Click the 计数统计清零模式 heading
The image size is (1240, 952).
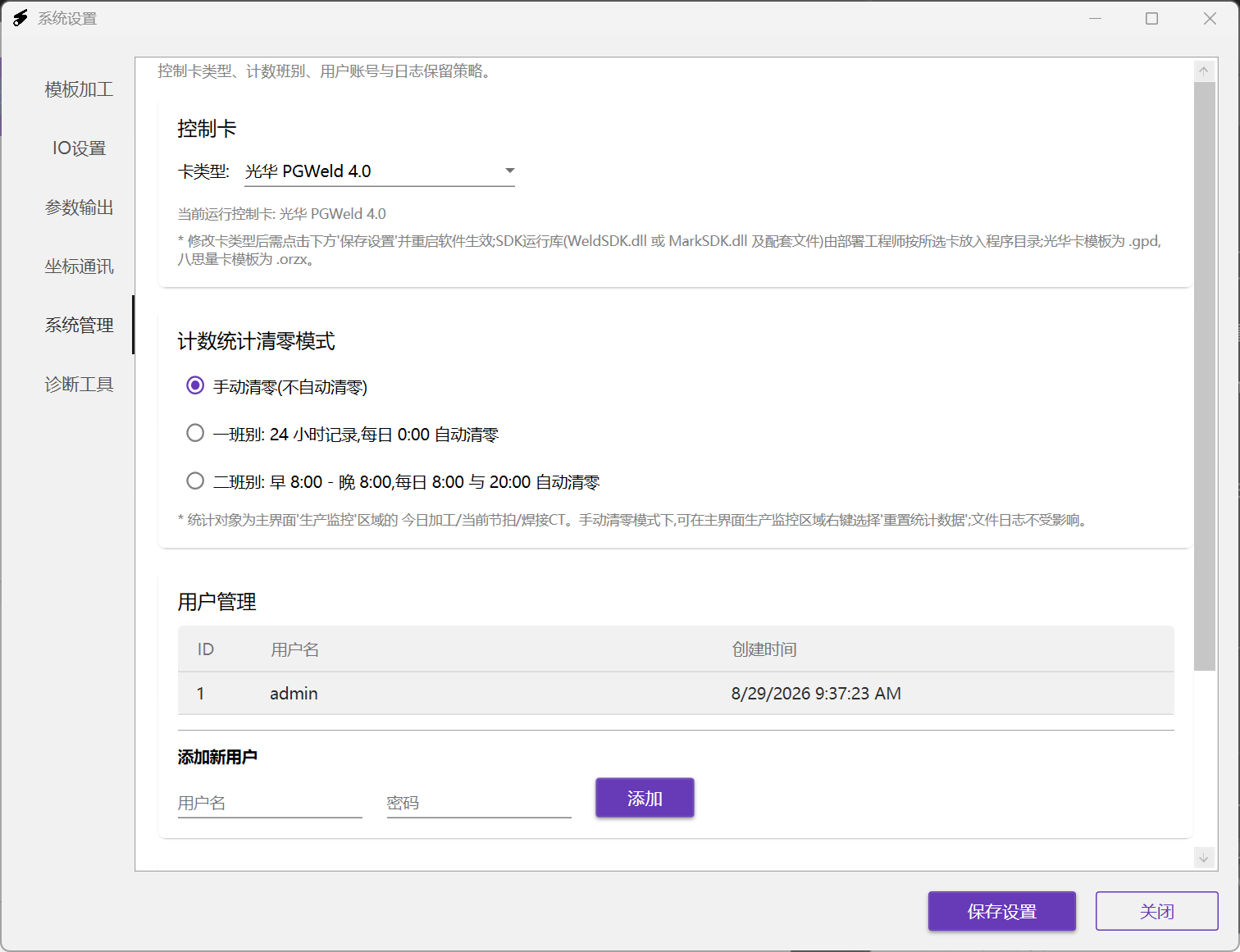click(x=256, y=341)
